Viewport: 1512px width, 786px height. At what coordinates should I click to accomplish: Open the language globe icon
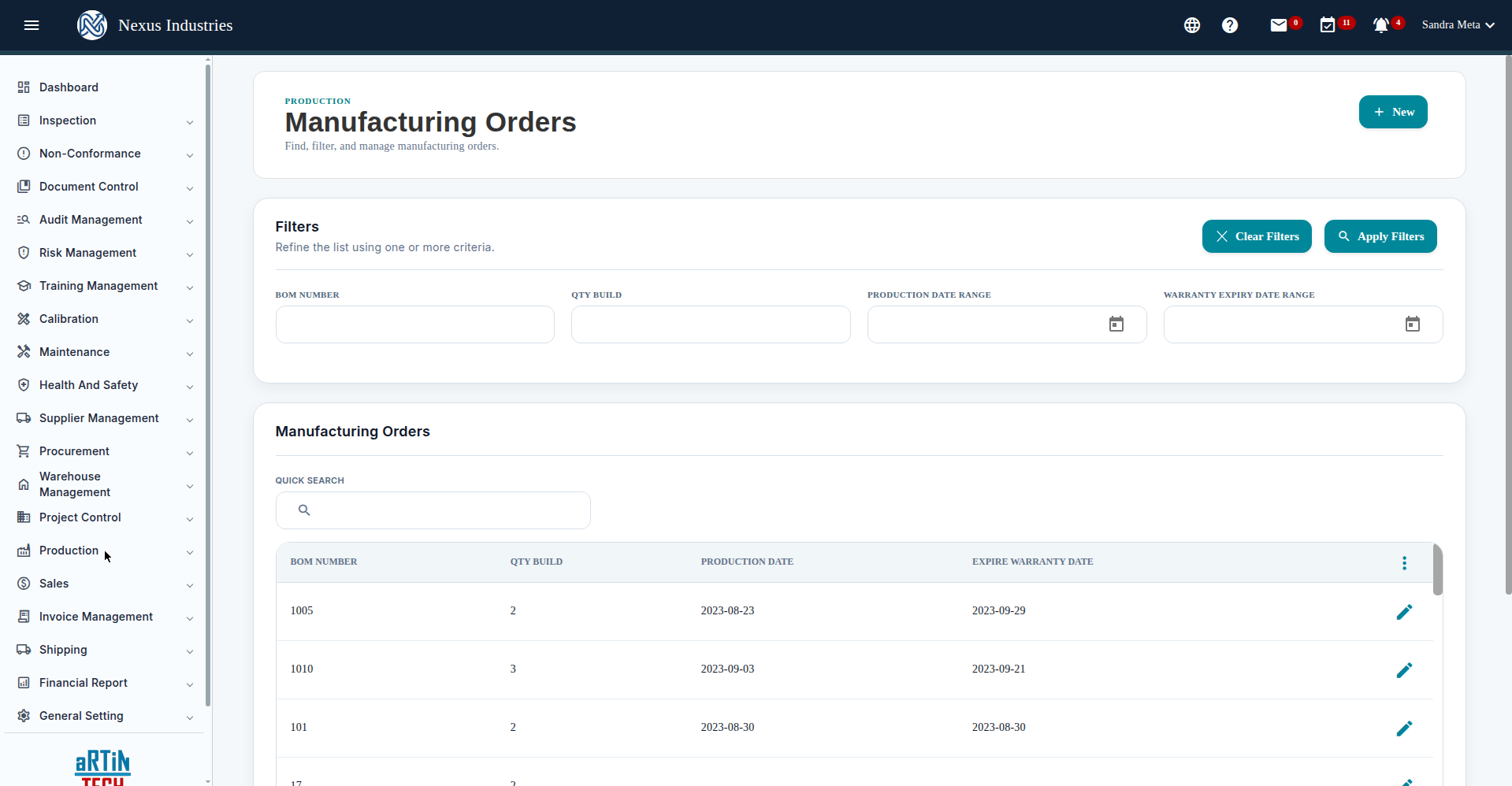1192,25
